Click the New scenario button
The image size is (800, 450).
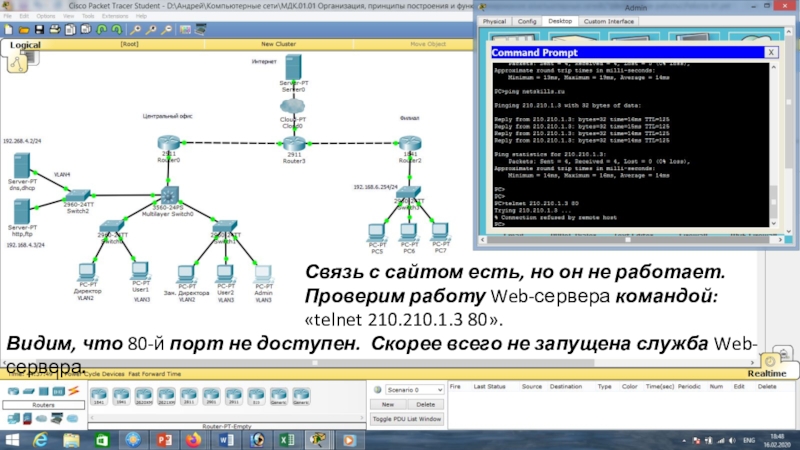click(x=388, y=405)
